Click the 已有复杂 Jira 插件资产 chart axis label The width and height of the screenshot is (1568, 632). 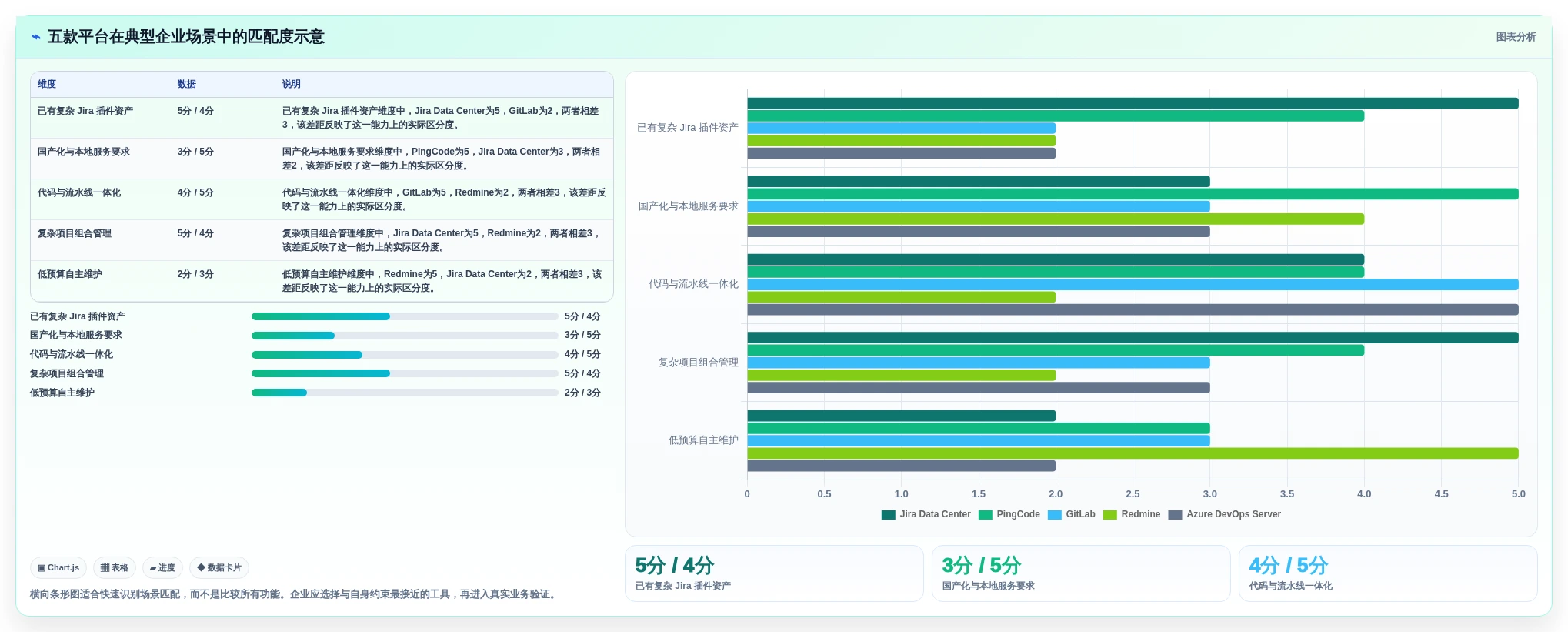(688, 128)
